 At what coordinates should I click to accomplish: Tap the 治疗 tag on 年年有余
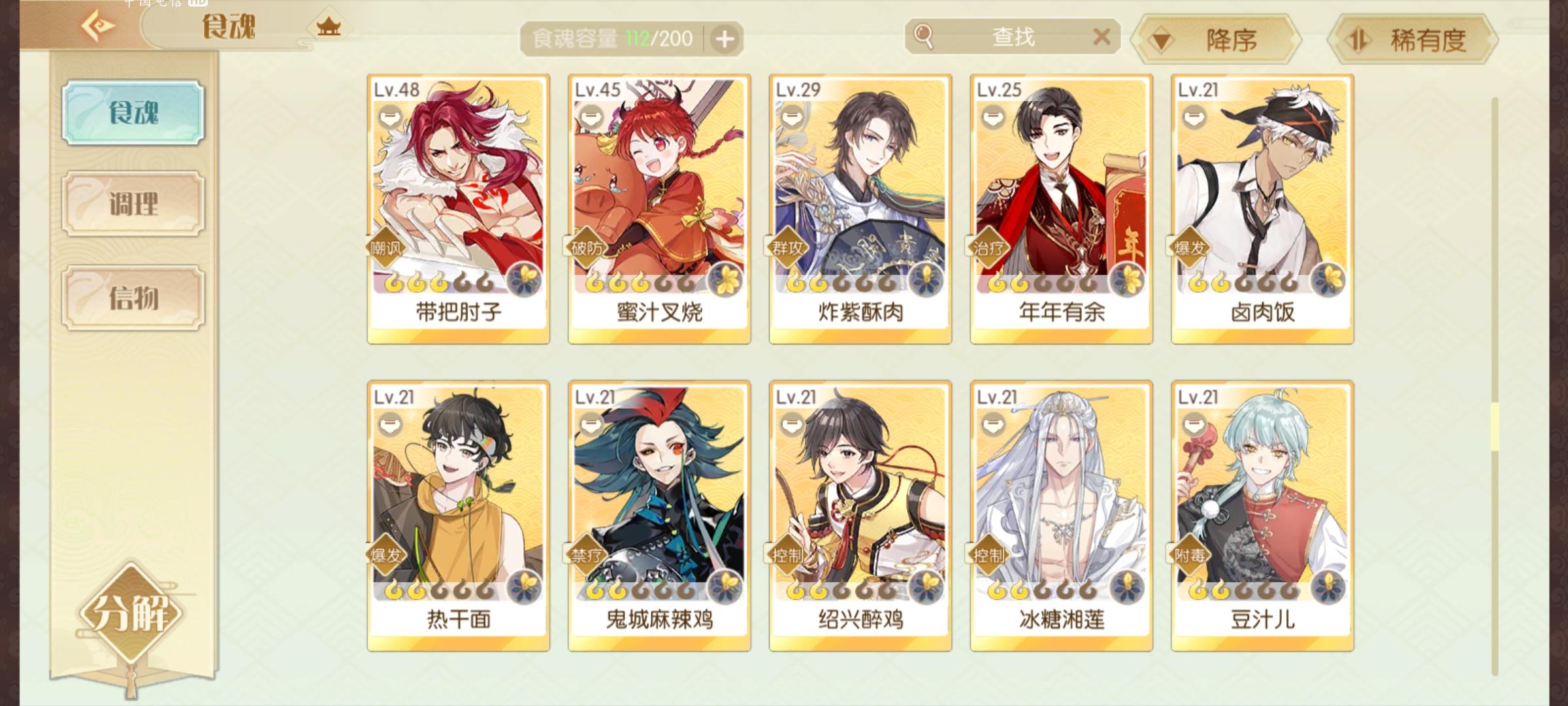[x=988, y=248]
